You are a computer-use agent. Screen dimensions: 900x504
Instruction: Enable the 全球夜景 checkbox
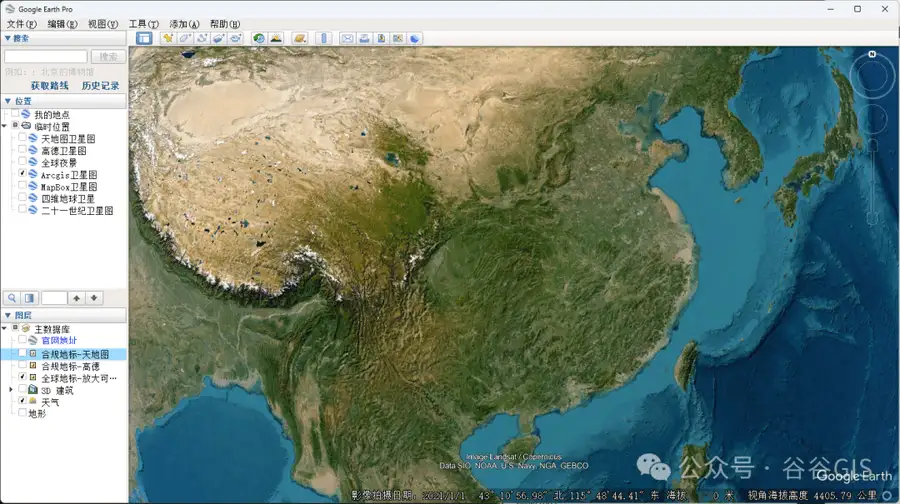[22, 162]
